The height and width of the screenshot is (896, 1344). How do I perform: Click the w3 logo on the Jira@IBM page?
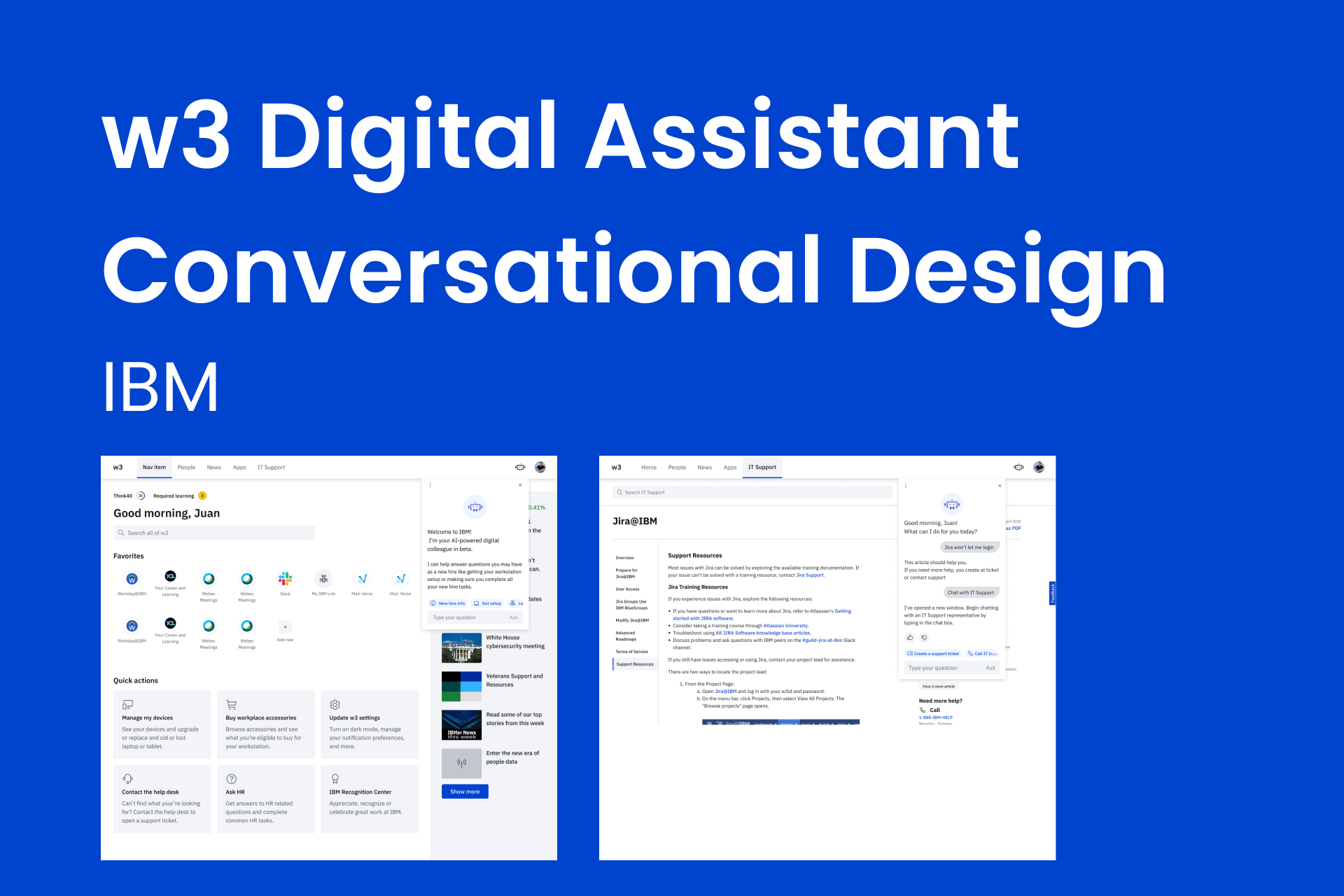pyautogui.click(x=616, y=467)
